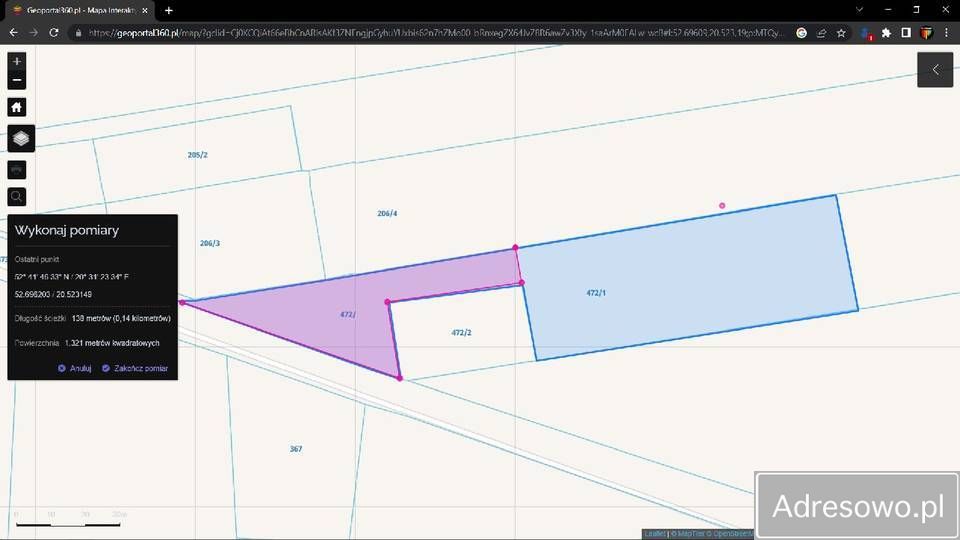Click the measurement vertex at polygon's southern corner
Viewport: 960px width, 540px height.
(400, 378)
